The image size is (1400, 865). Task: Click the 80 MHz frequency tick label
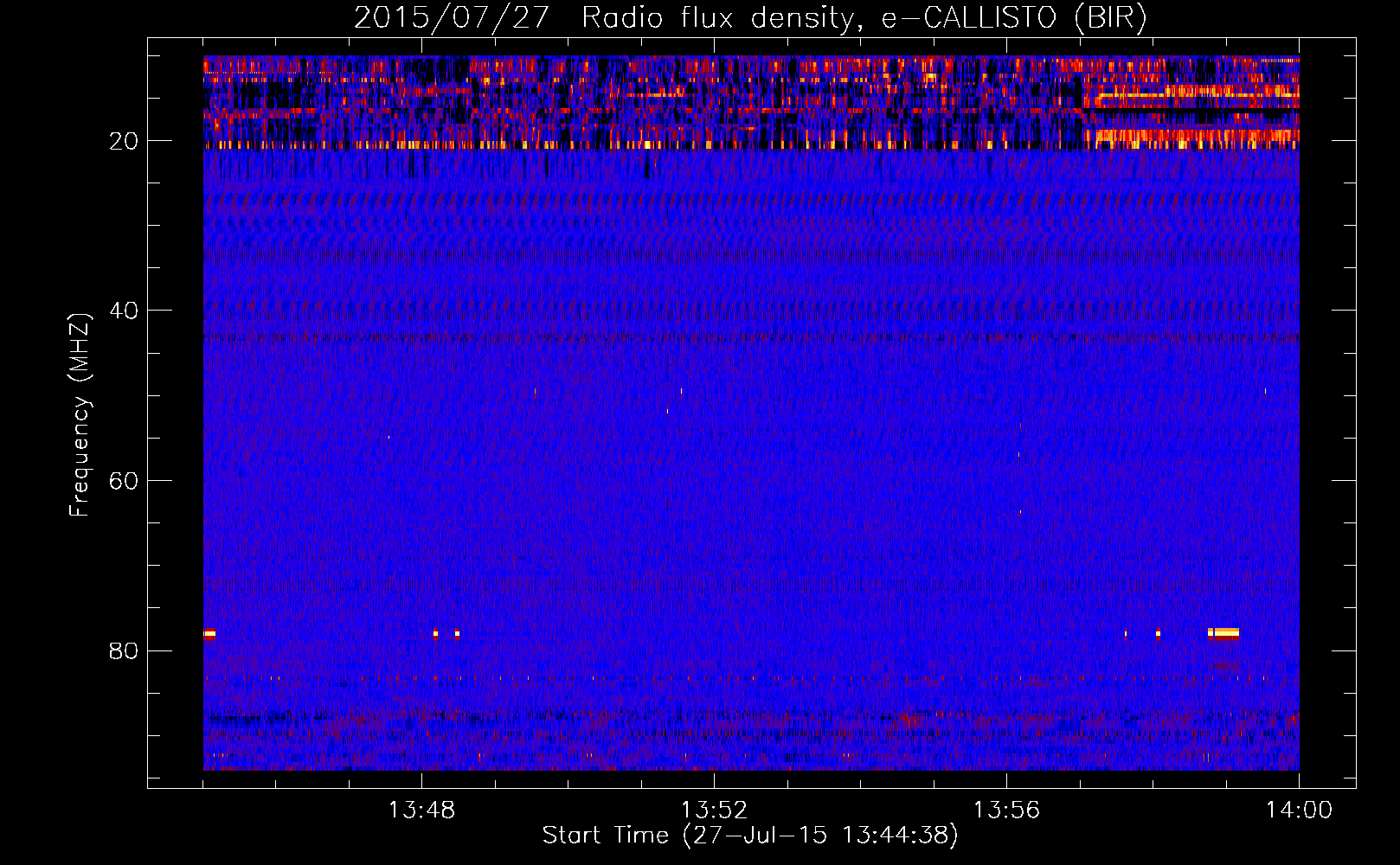click(125, 650)
